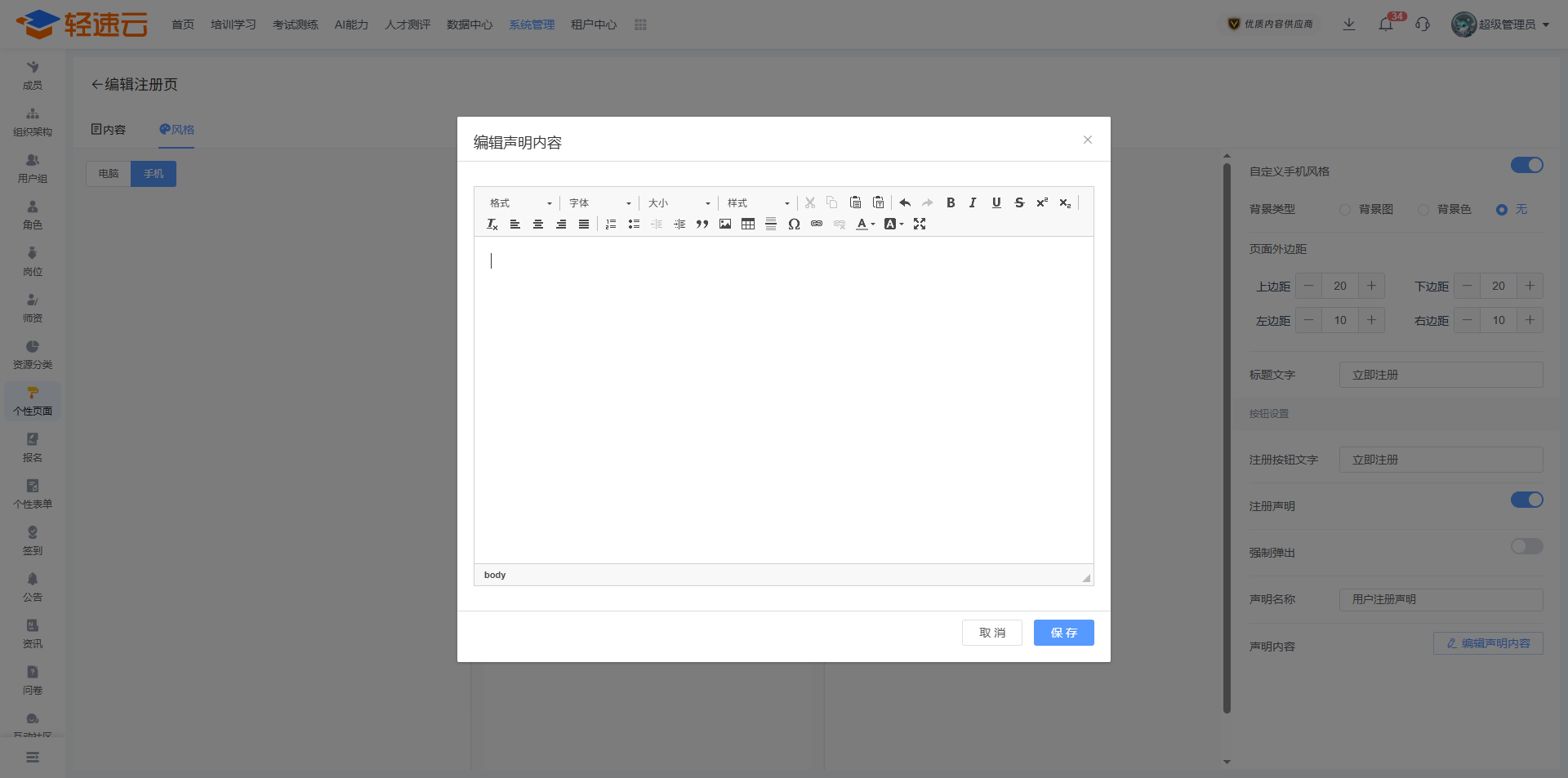Image resolution: width=1568 pixels, height=778 pixels.
Task: Open the 数据中心 menu
Action: coord(470,24)
